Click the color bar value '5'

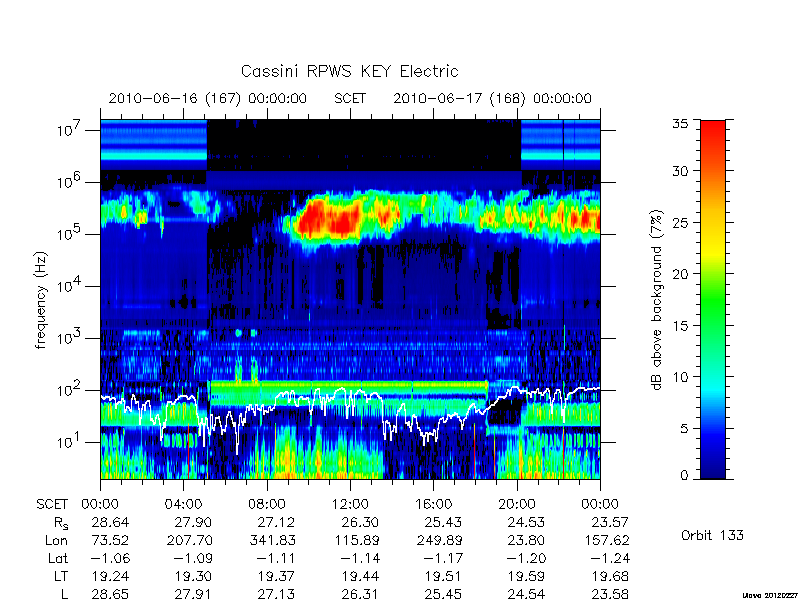684,429
